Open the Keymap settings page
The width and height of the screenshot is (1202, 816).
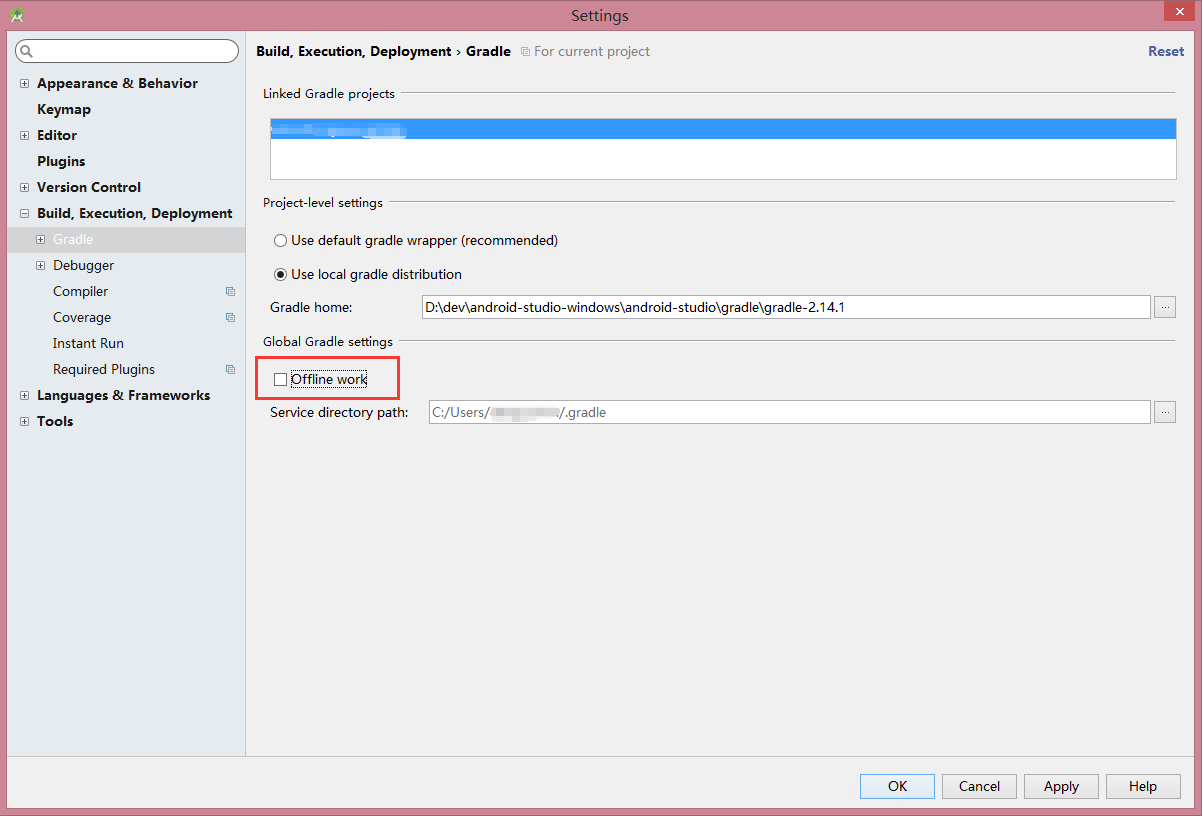tap(64, 110)
